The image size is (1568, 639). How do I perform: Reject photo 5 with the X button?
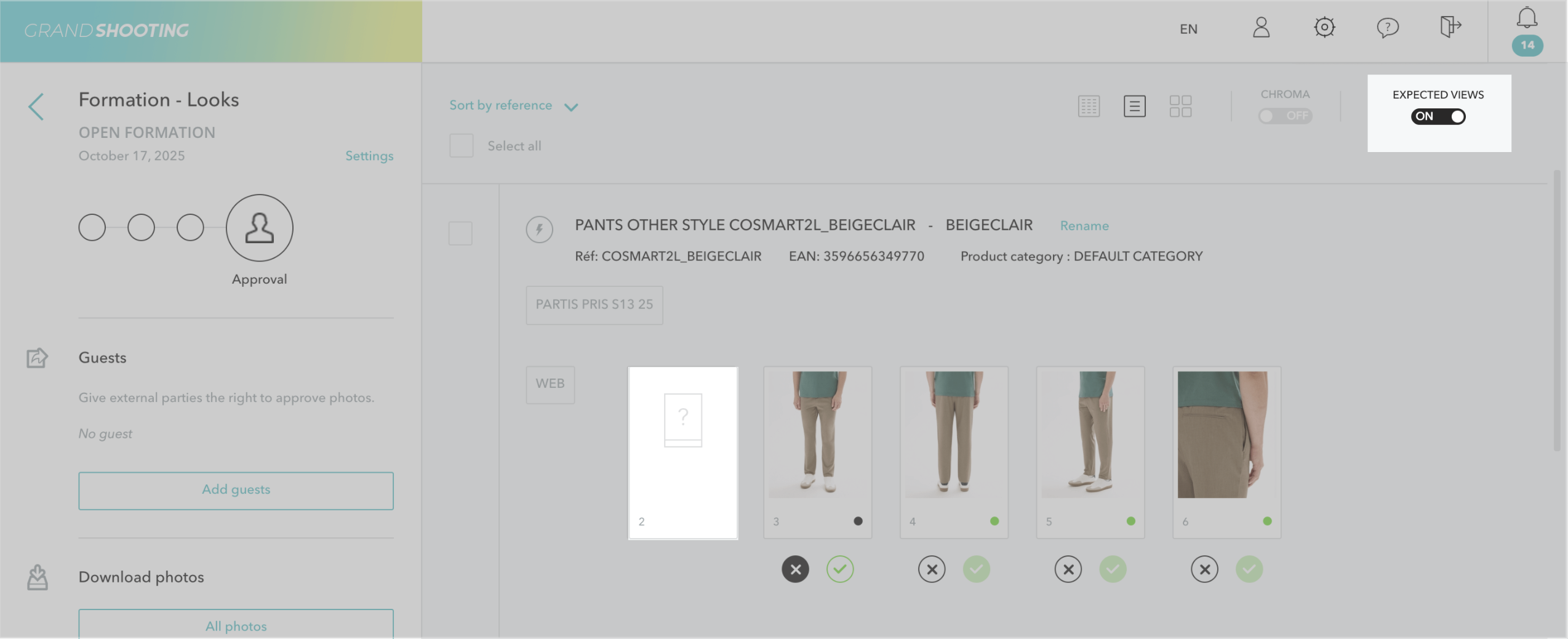click(1068, 569)
